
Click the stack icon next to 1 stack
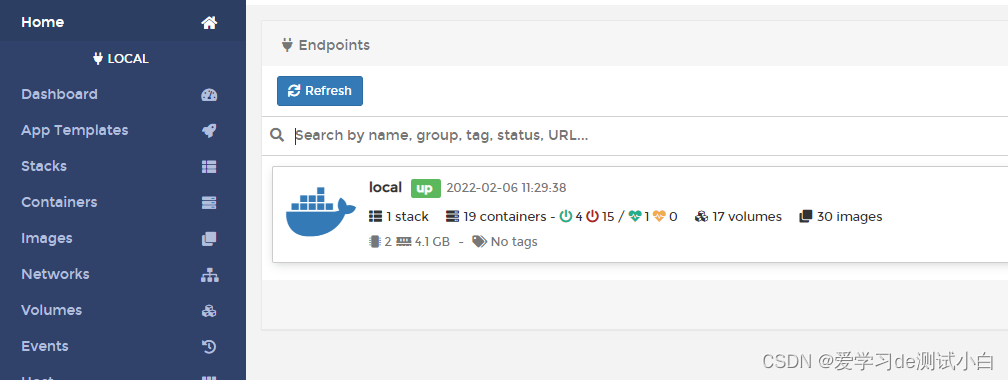coord(375,217)
